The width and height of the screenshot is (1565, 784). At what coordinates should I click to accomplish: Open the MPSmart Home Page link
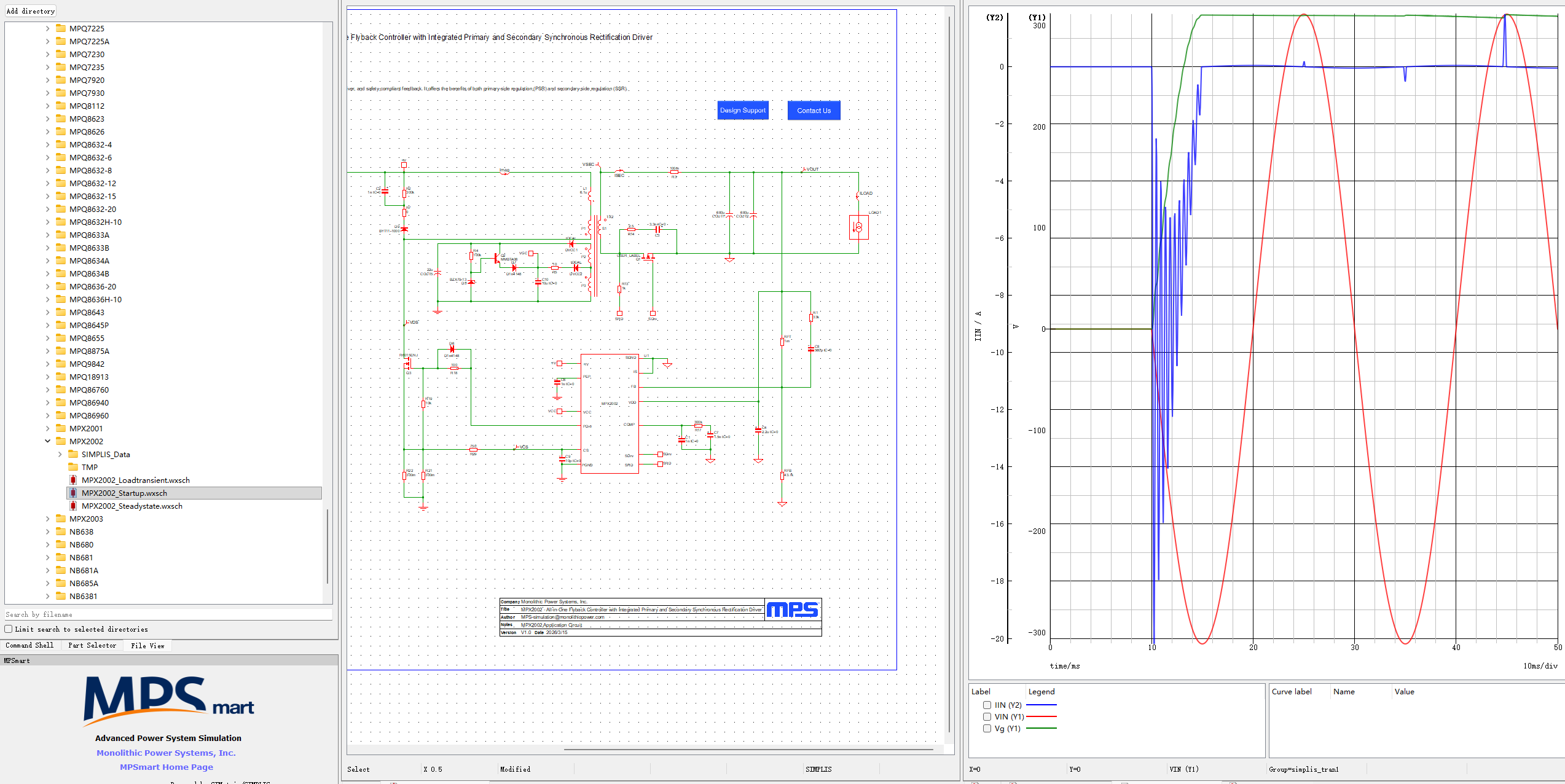(167, 767)
